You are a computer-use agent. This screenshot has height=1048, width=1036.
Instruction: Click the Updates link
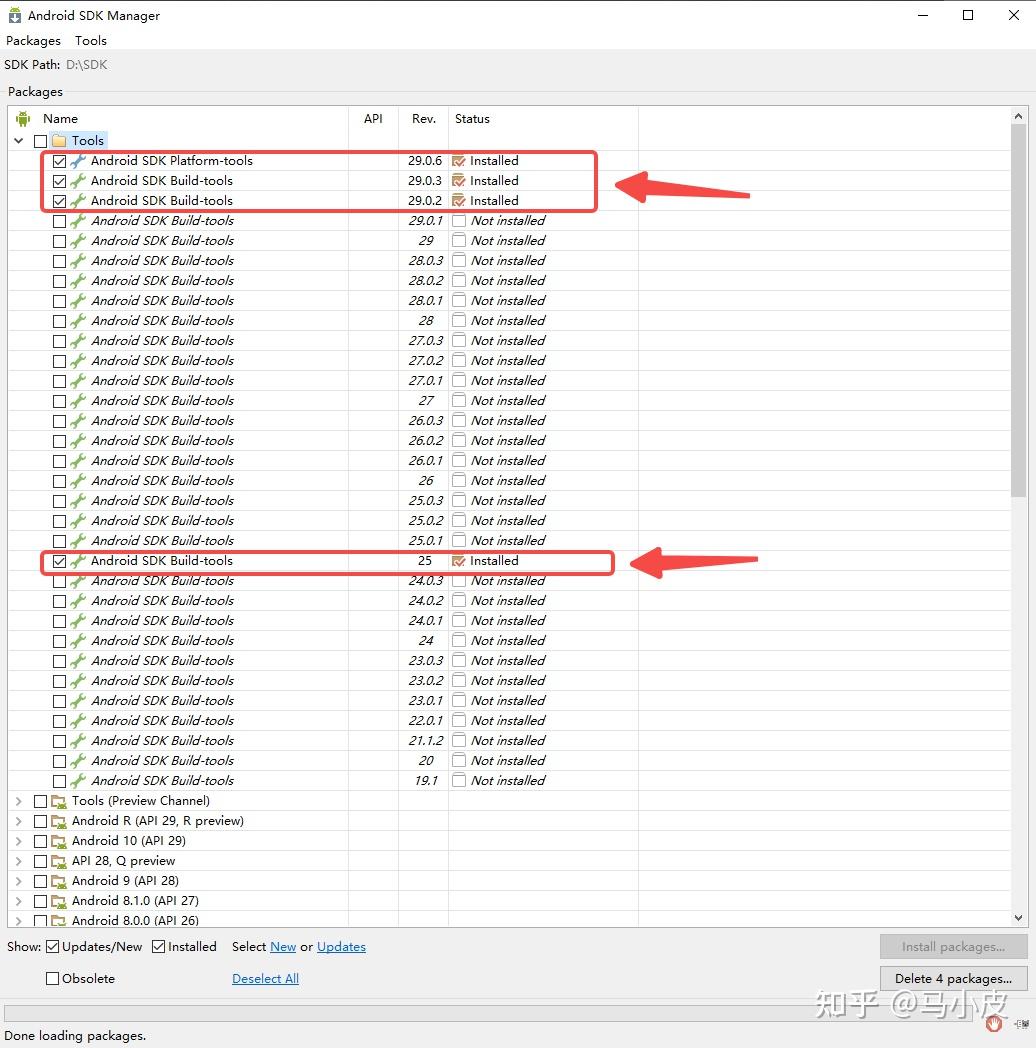coord(342,947)
